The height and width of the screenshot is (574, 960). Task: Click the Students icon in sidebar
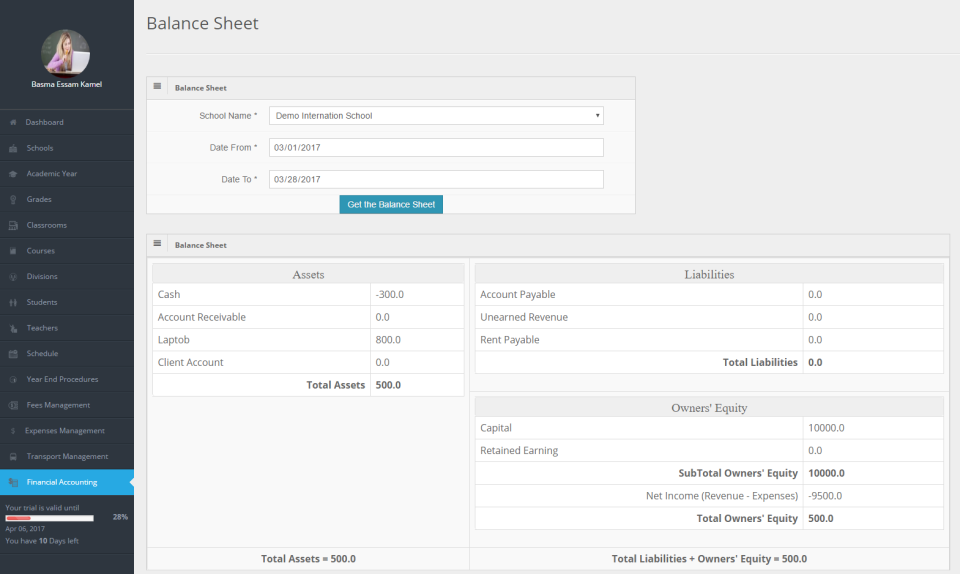coord(13,302)
